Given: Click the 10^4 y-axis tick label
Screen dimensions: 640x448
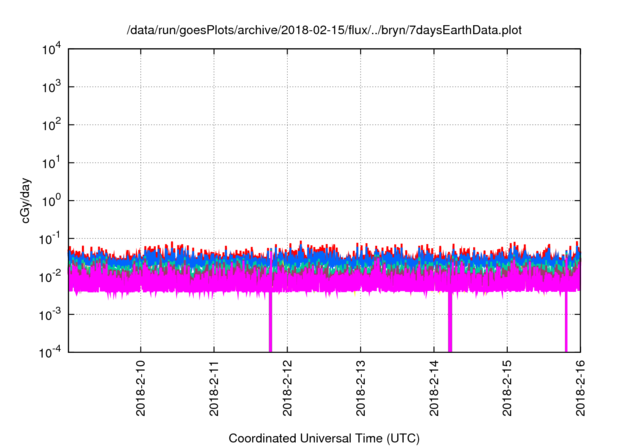Looking at the screenshot, I should coord(51,50).
